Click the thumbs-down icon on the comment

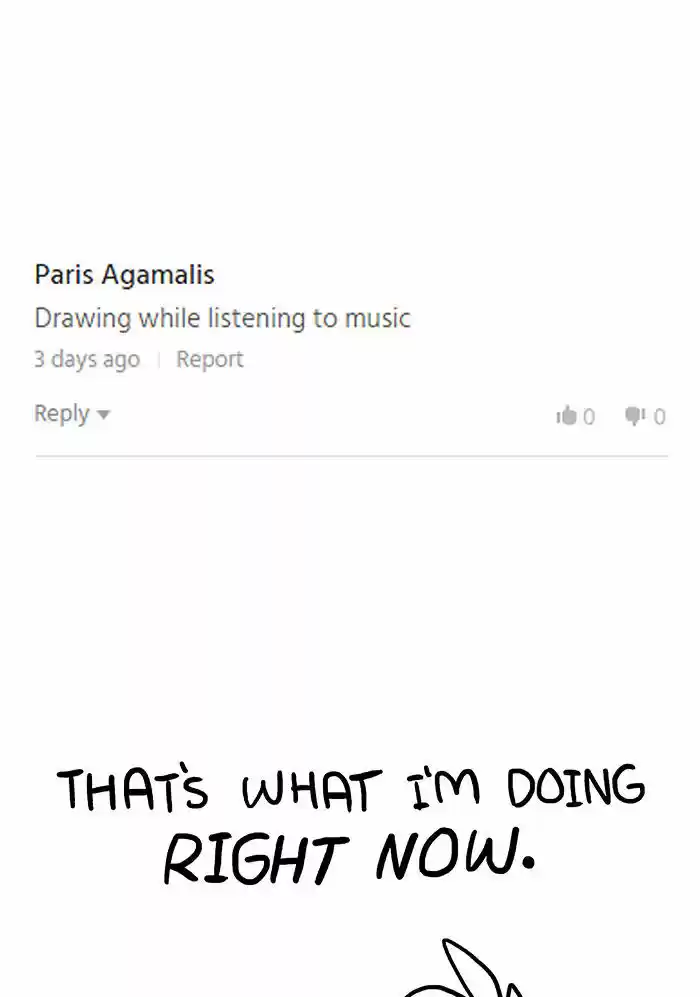point(635,416)
